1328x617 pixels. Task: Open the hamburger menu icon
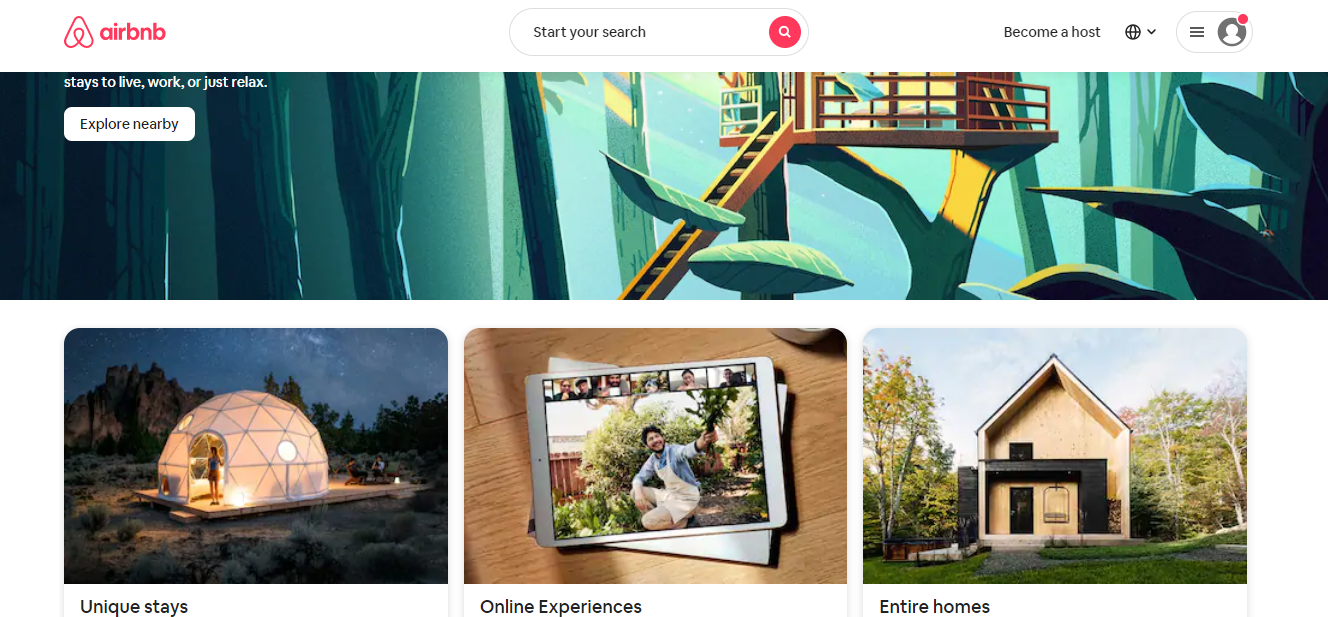click(x=1197, y=32)
